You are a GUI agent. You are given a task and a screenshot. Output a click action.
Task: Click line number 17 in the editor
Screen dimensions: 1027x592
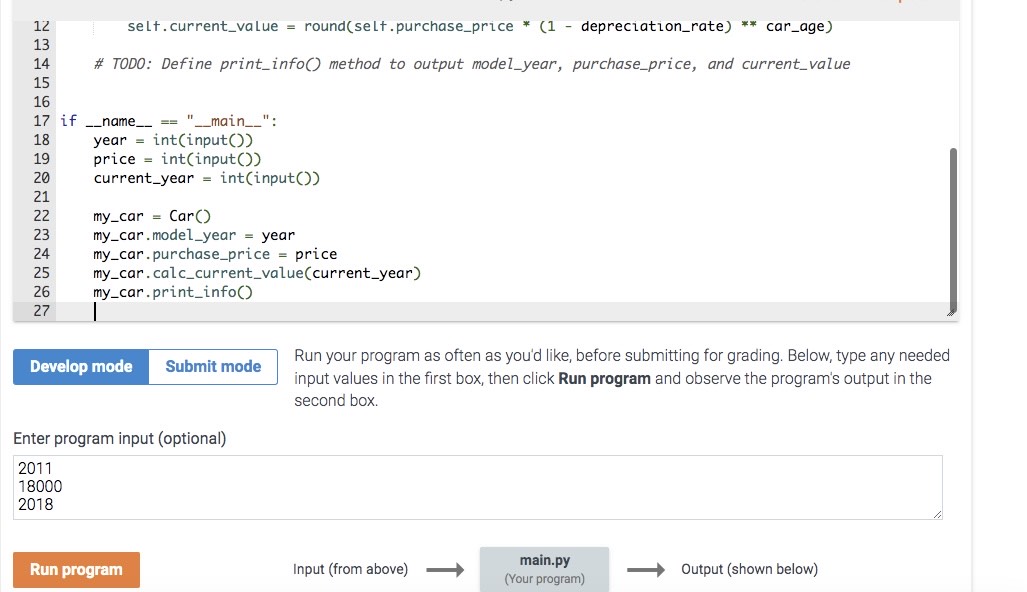click(41, 120)
